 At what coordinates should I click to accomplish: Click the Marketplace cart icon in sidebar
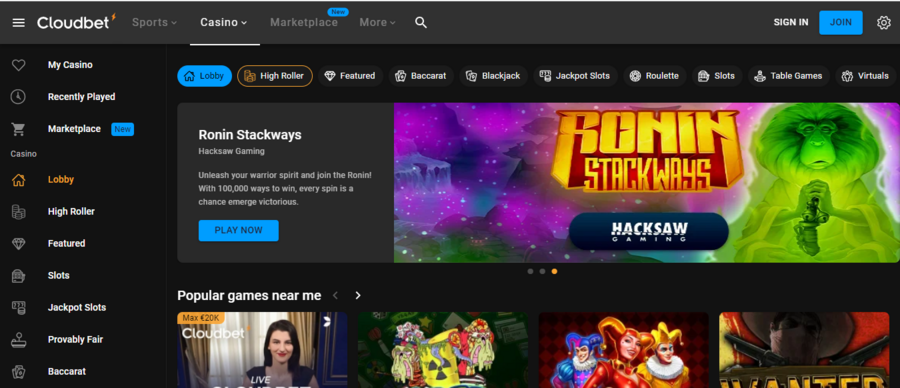pyautogui.click(x=18, y=129)
